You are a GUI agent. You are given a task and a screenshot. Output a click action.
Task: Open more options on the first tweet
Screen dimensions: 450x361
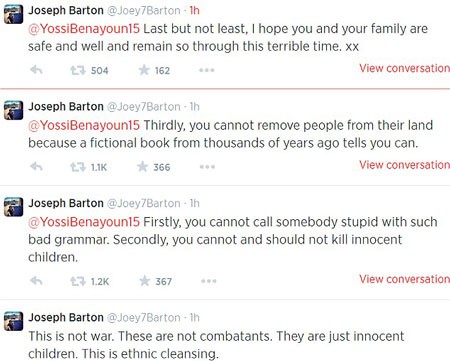[207, 70]
